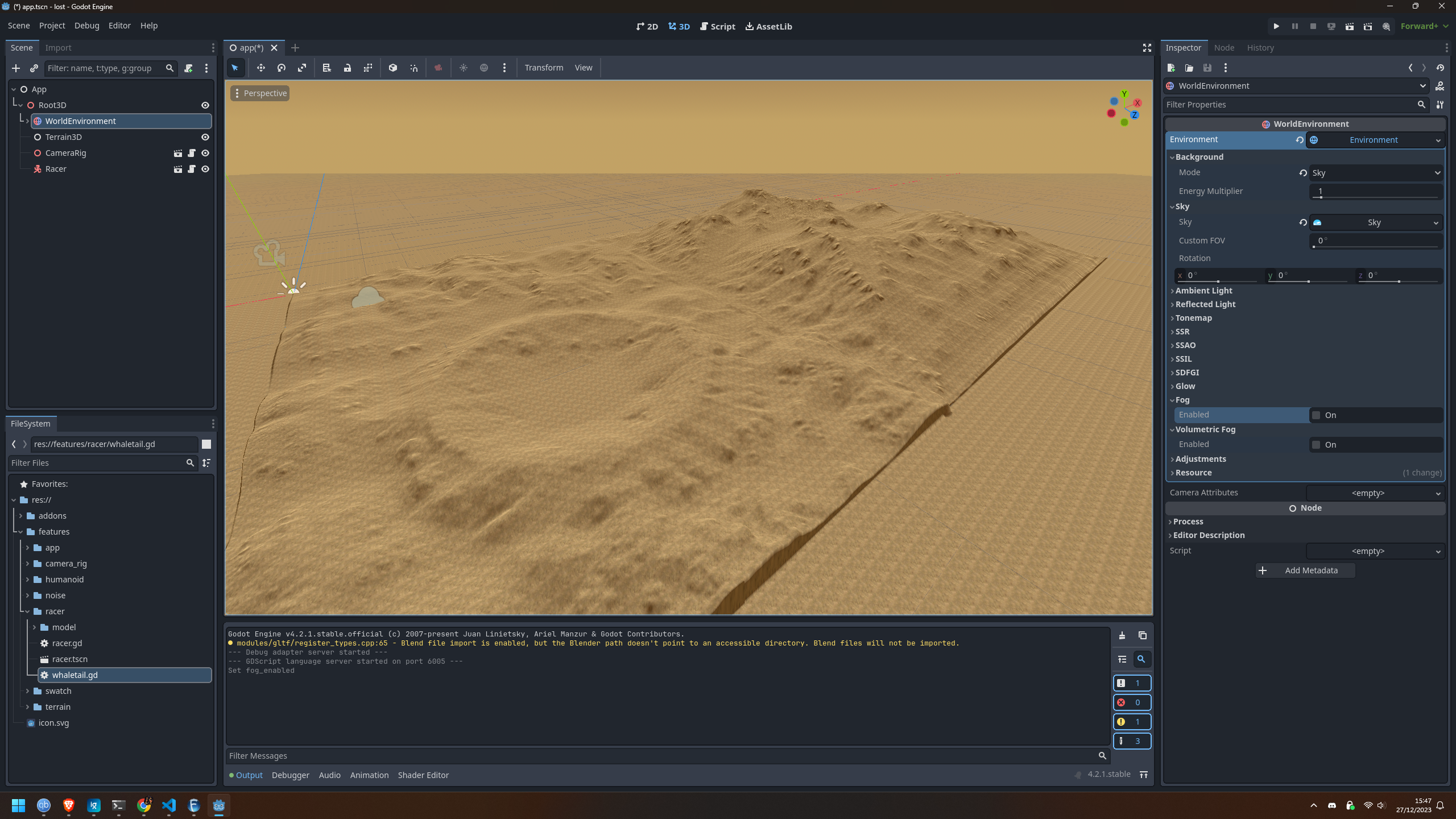Enable the Fog checkbox
This screenshot has height=819, width=1456.
click(x=1316, y=415)
